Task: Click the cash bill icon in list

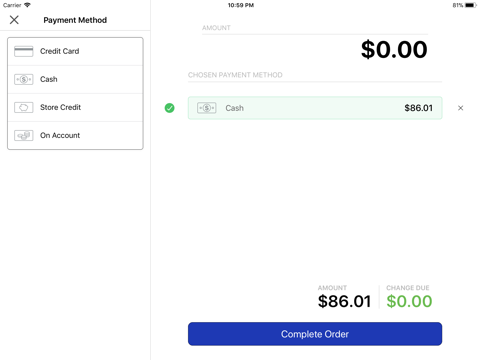Action: click(x=23, y=79)
